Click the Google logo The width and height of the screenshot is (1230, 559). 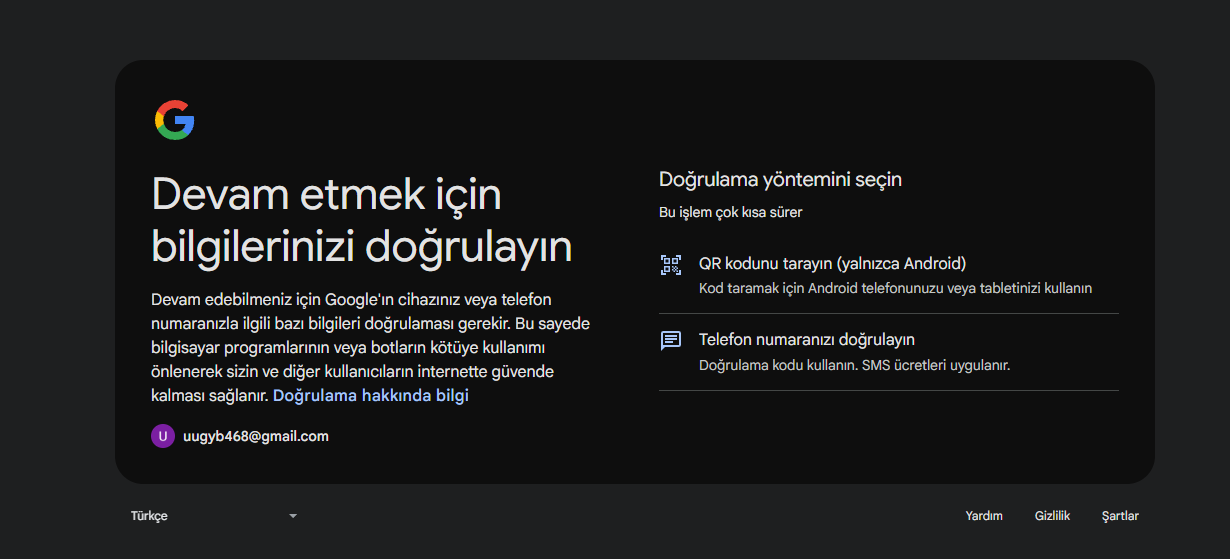tap(175, 120)
